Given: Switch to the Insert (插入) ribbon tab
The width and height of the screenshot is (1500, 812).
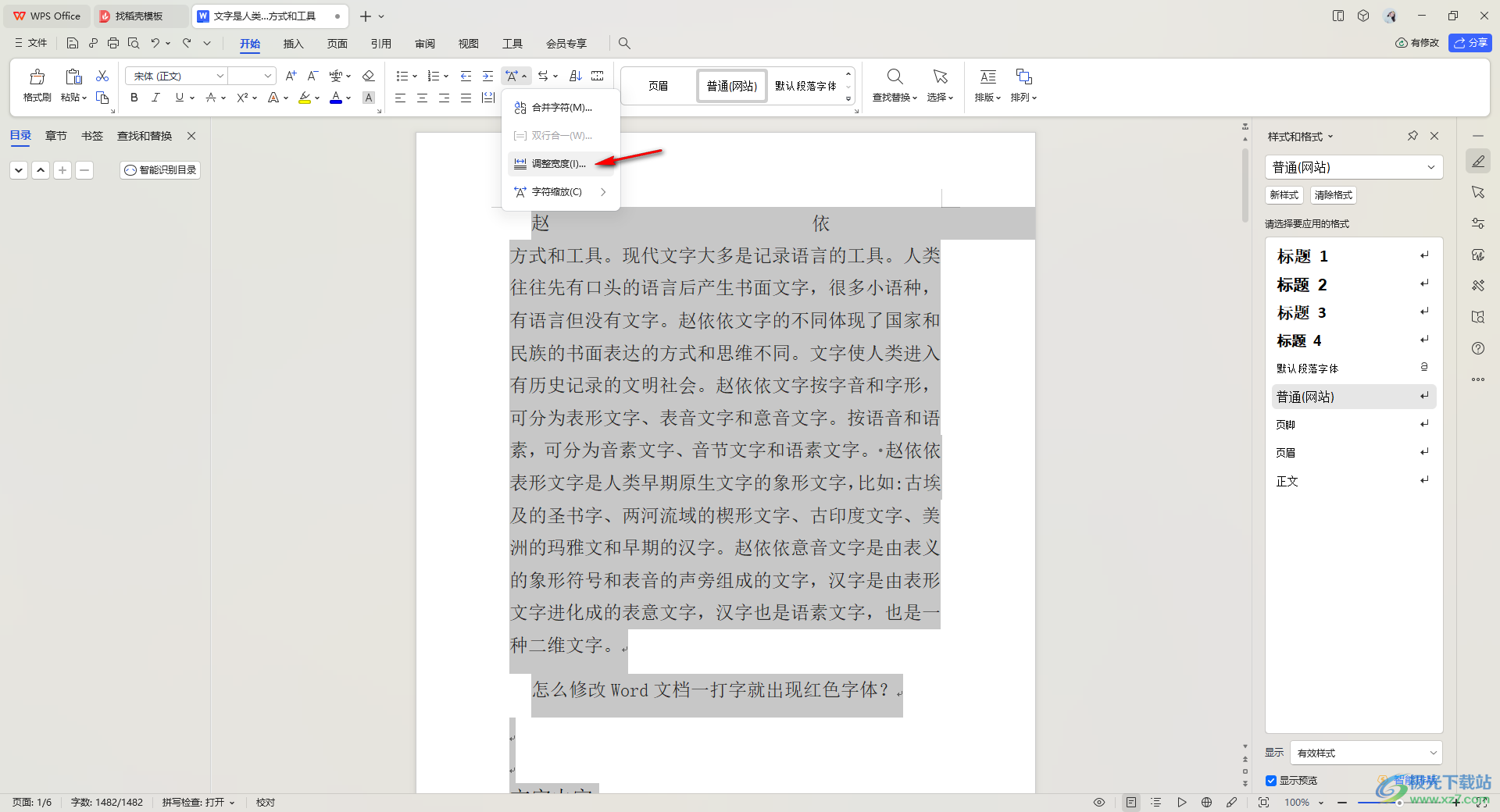Looking at the screenshot, I should tap(293, 44).
